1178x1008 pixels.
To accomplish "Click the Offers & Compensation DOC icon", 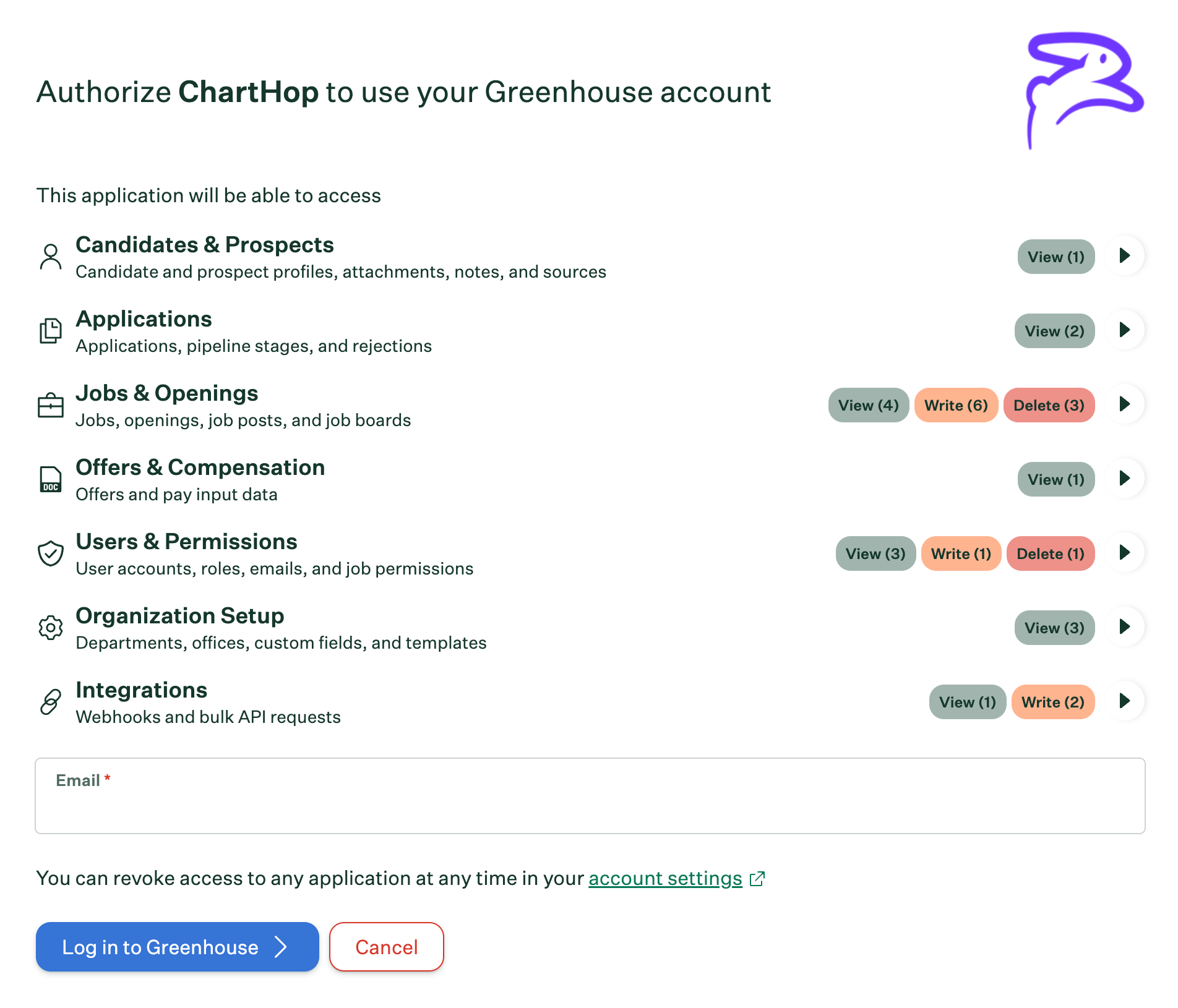I will click(51, 479).
